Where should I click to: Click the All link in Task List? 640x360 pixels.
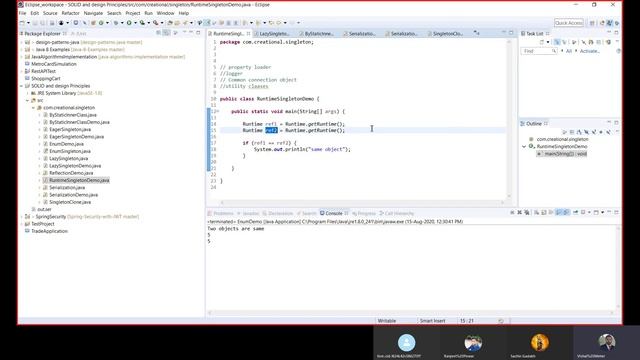coord(569,51)
